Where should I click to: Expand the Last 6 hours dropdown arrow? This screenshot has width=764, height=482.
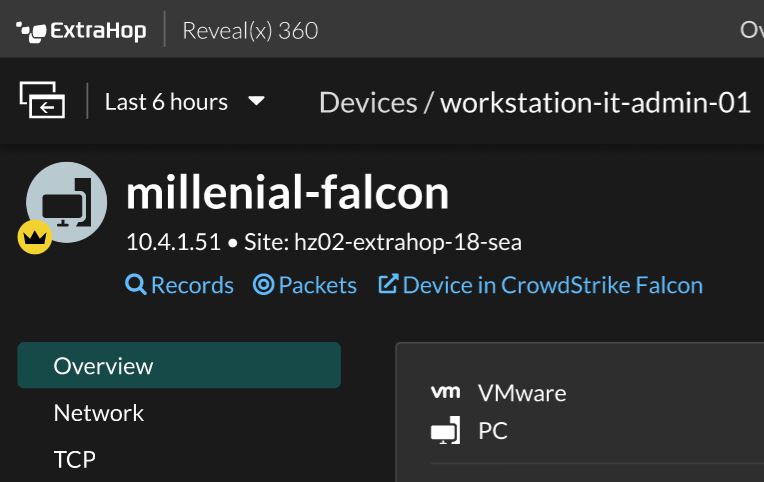coord(256,101)
